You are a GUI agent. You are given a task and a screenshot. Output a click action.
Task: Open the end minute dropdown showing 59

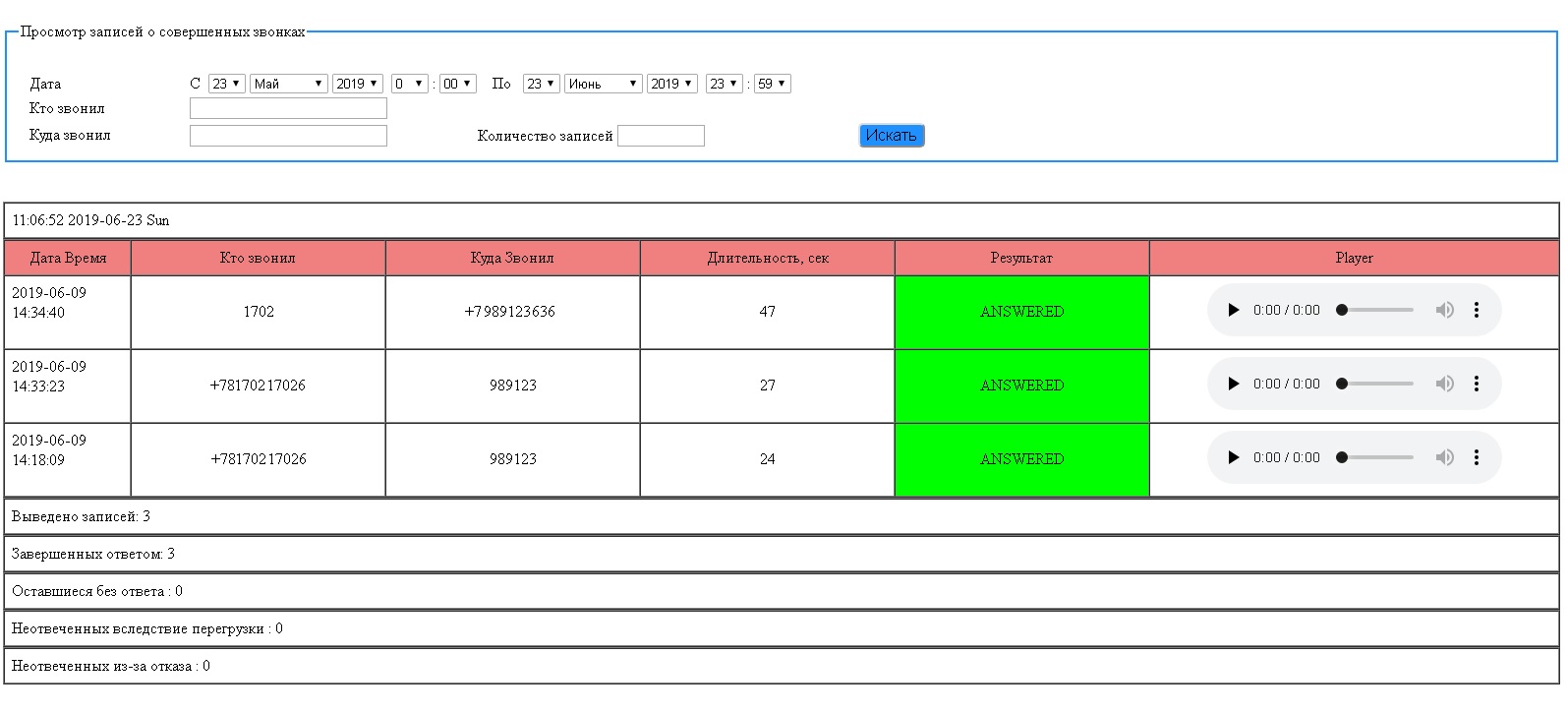[x=773, y=85]
